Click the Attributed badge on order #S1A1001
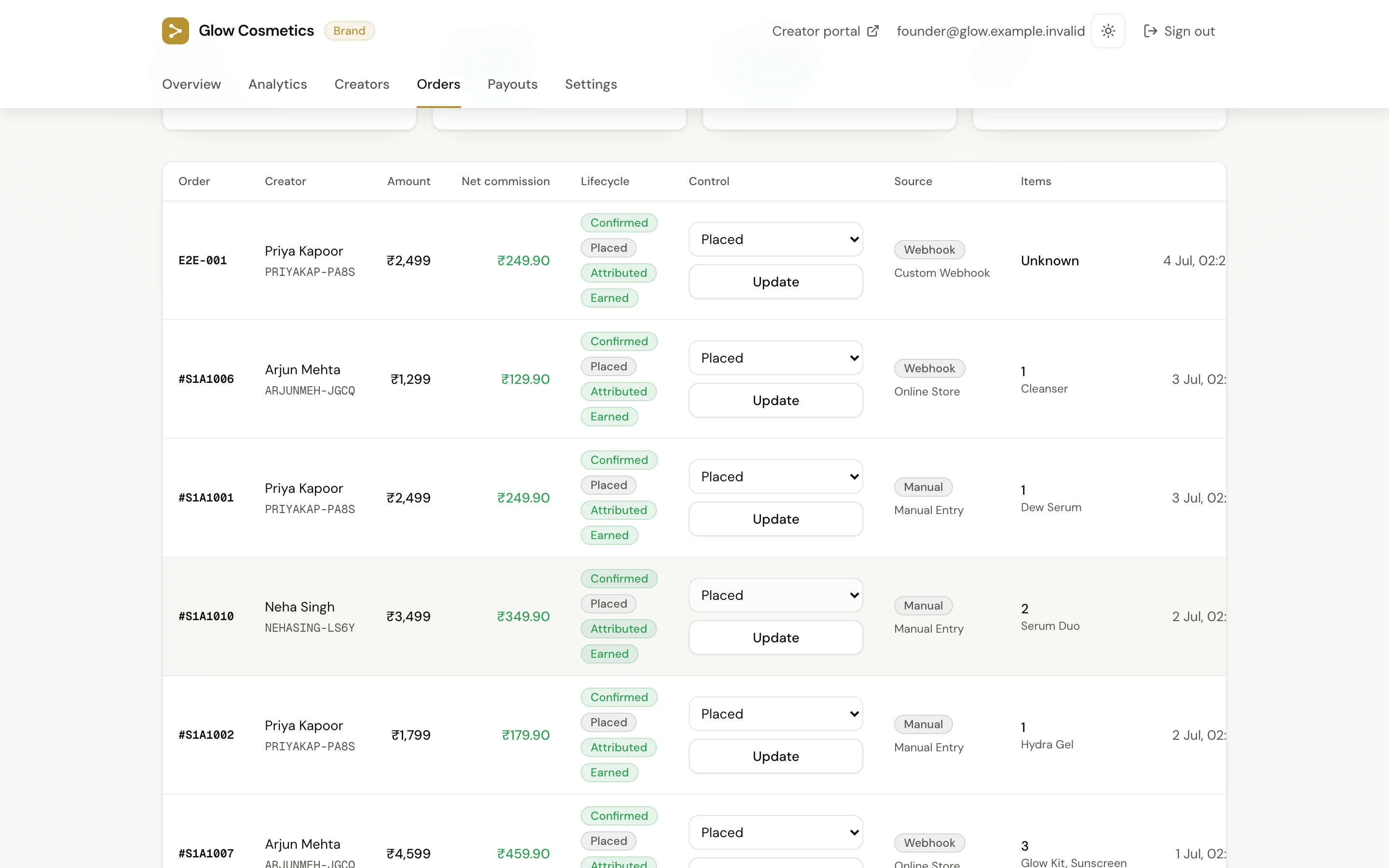 click(618, 510)
